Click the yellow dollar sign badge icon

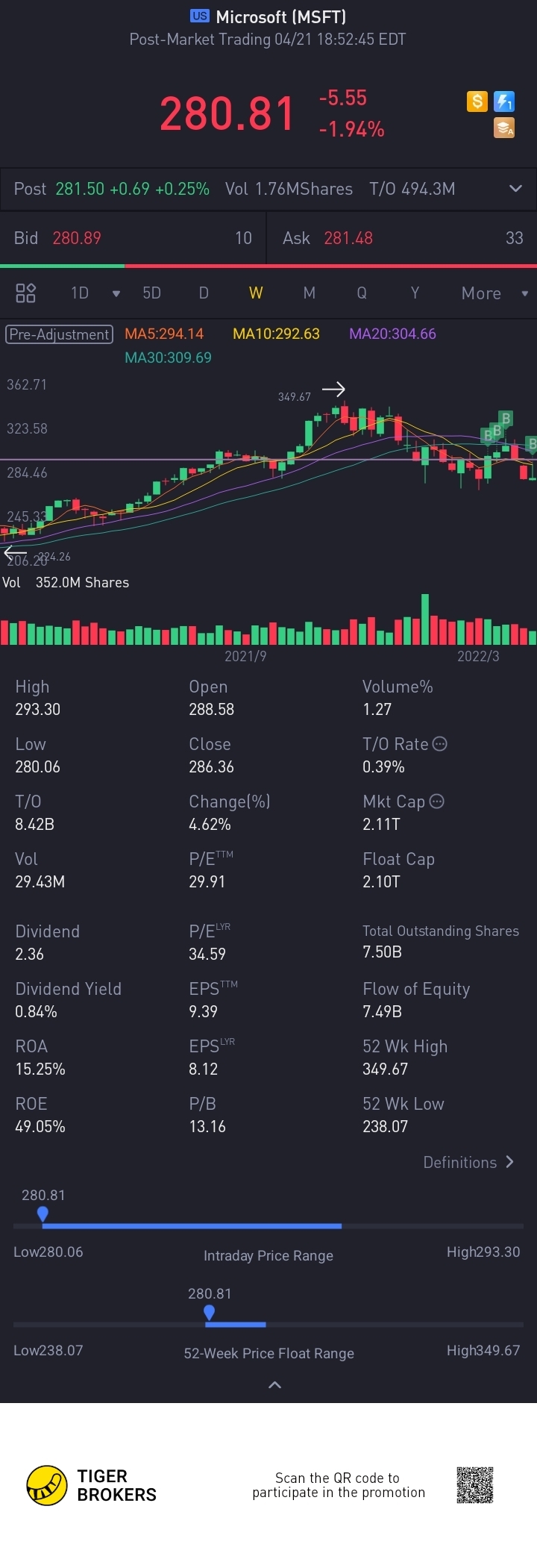pyautogui.click(x=477, y=101)
